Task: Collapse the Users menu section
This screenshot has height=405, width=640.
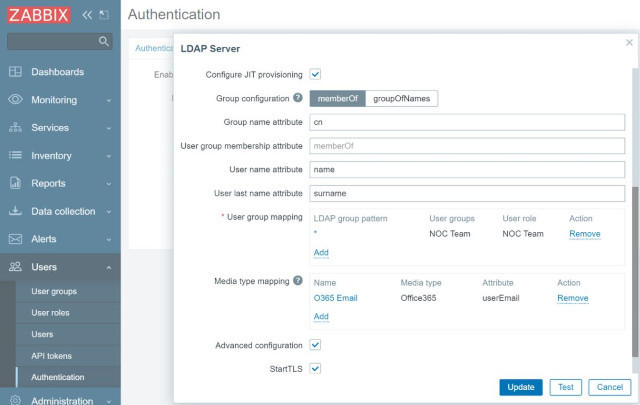Action: [109, 267]
